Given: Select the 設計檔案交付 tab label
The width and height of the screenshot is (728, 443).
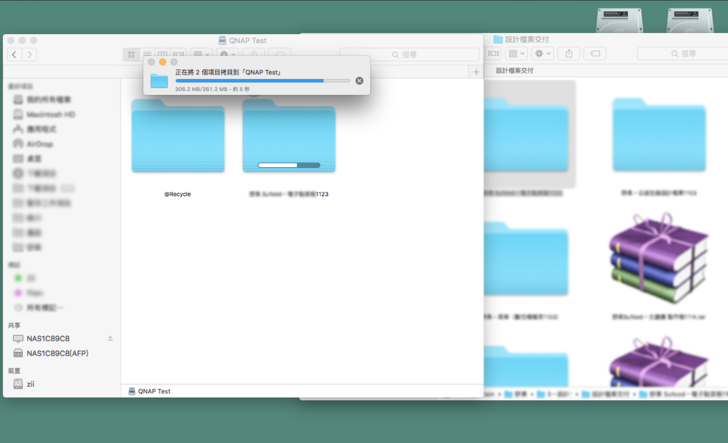Looking at the screenshot, I should coord(514,71).
